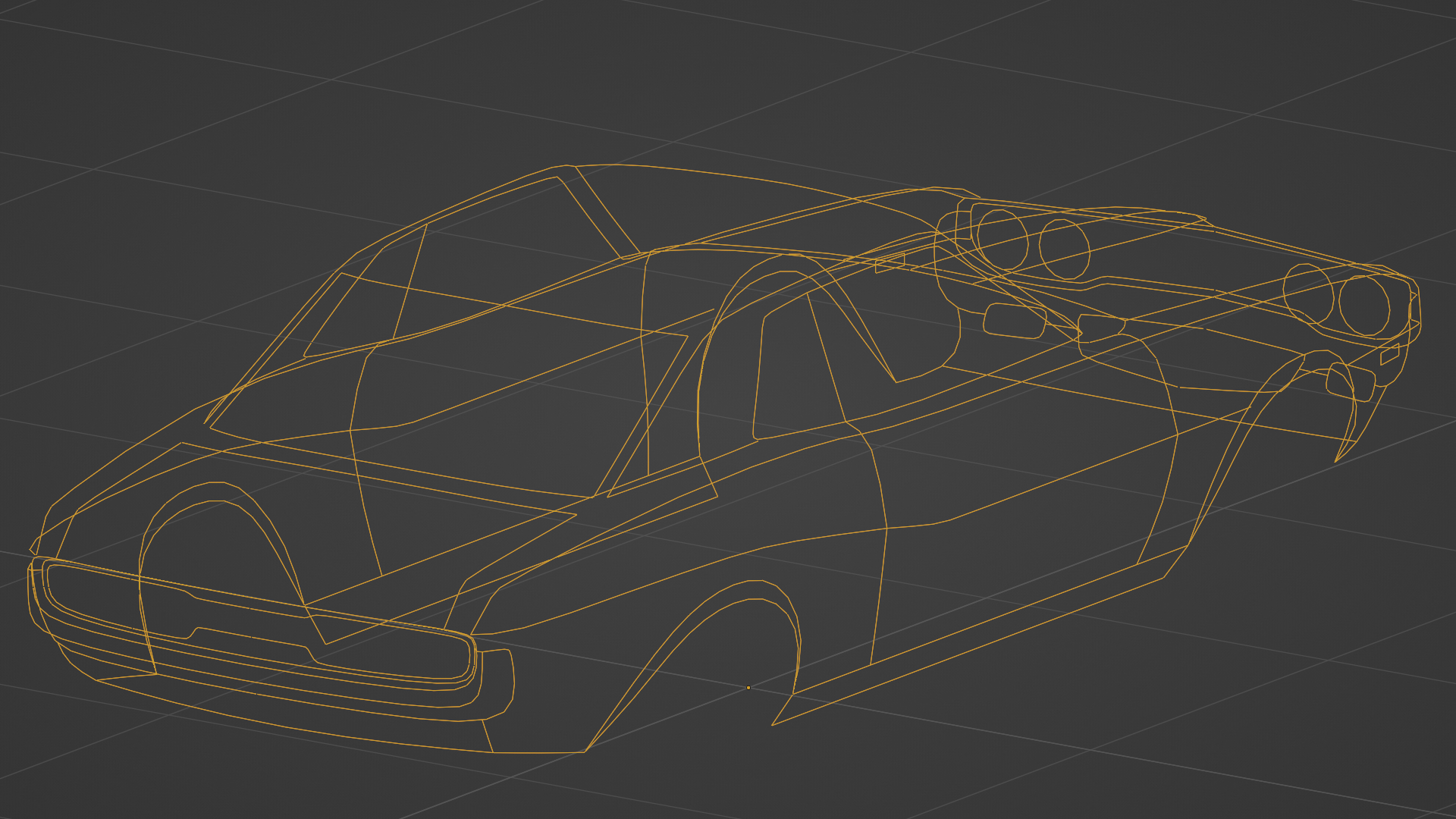Select the small rectangular badge left of the lamp housing
Viewport: 1456px width, 819px height.
point(890,263)
